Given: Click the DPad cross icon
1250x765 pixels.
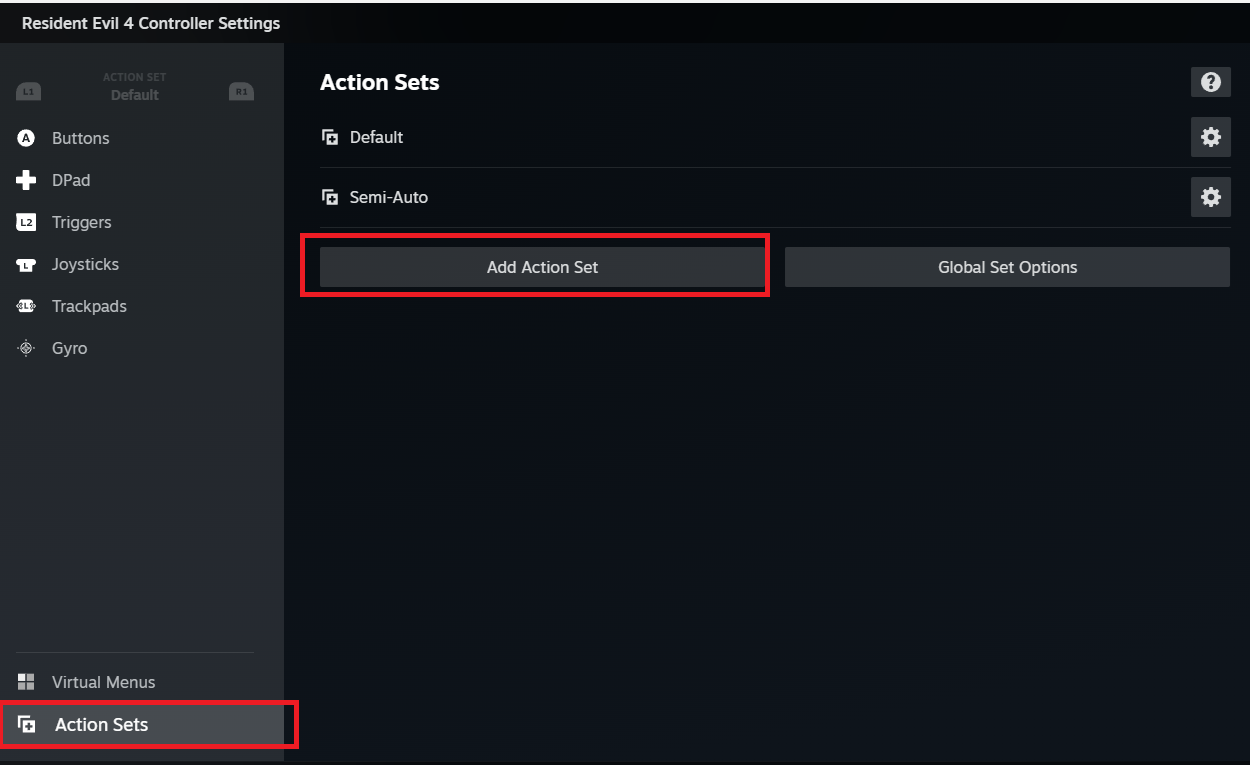Looking at the screenshot, I should point(27,180).
